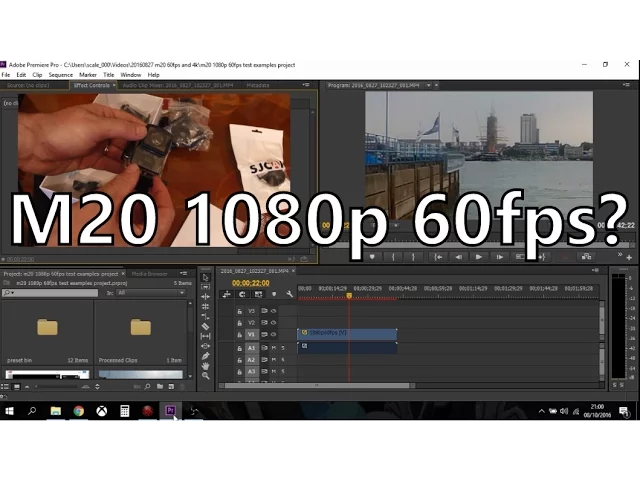Select the Rolling Edit tool
The width and height of the screenshot is (640, 480).
point(205,307)
